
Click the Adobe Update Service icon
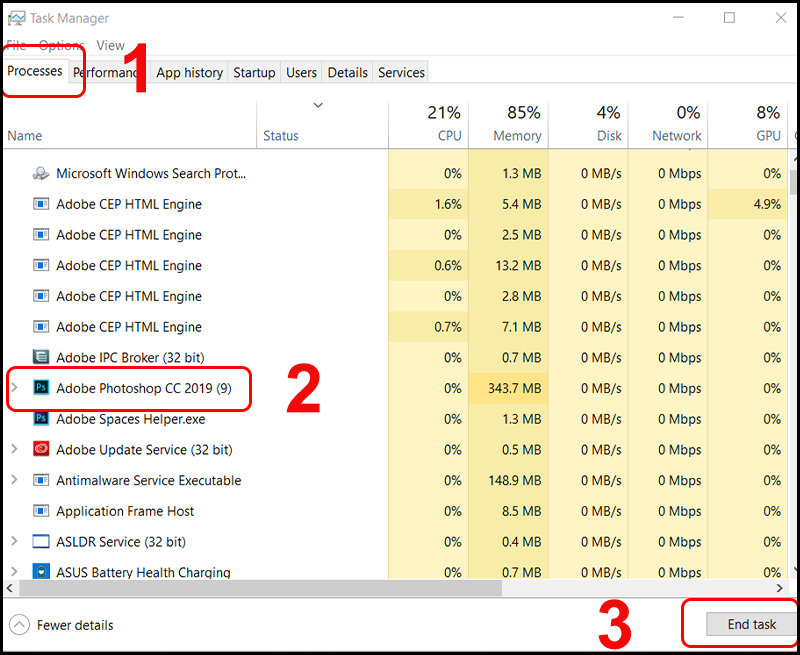pos(41,449)
